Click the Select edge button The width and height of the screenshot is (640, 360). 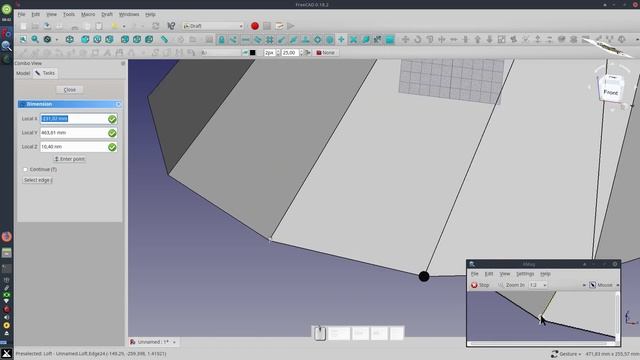(x=38, y=180)
